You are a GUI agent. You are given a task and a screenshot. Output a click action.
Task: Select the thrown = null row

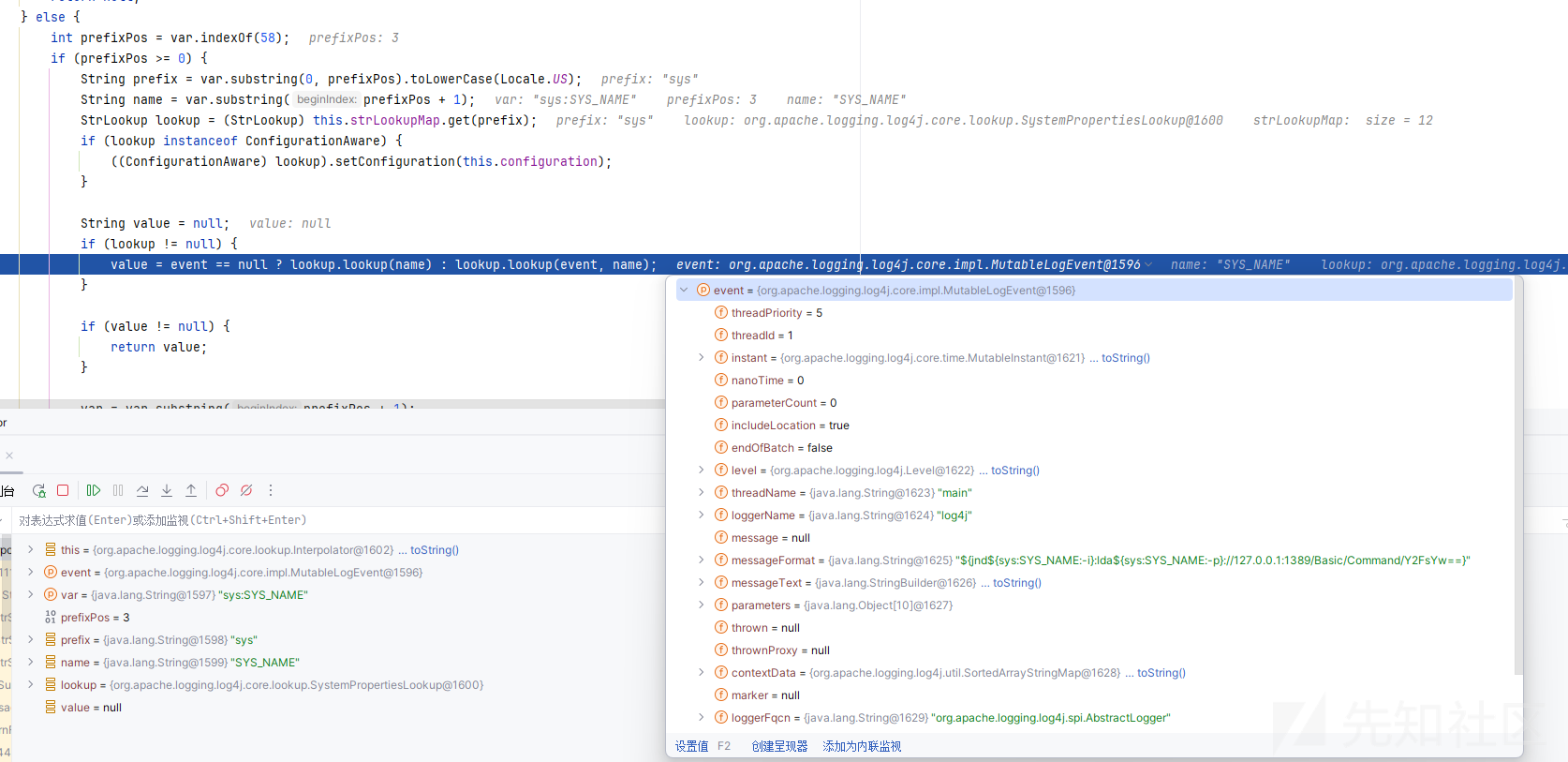(x=1094, y=627)
